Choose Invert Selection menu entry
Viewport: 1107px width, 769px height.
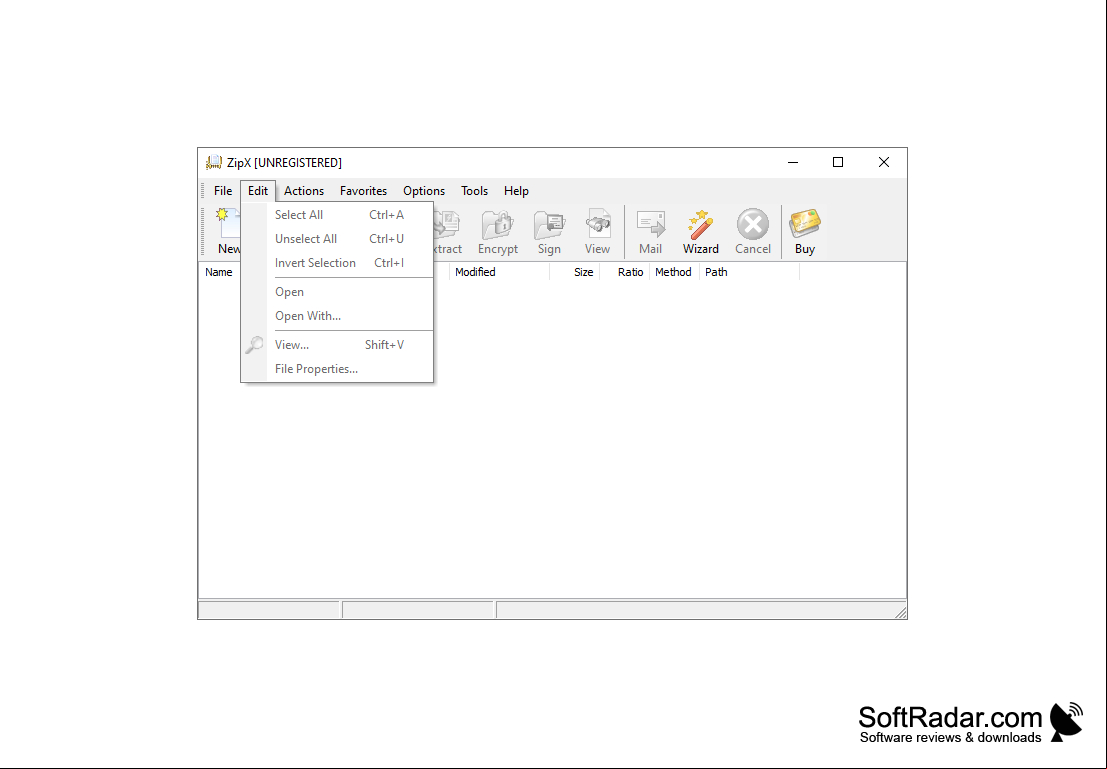pyautogui.click(x=337, y=263)
